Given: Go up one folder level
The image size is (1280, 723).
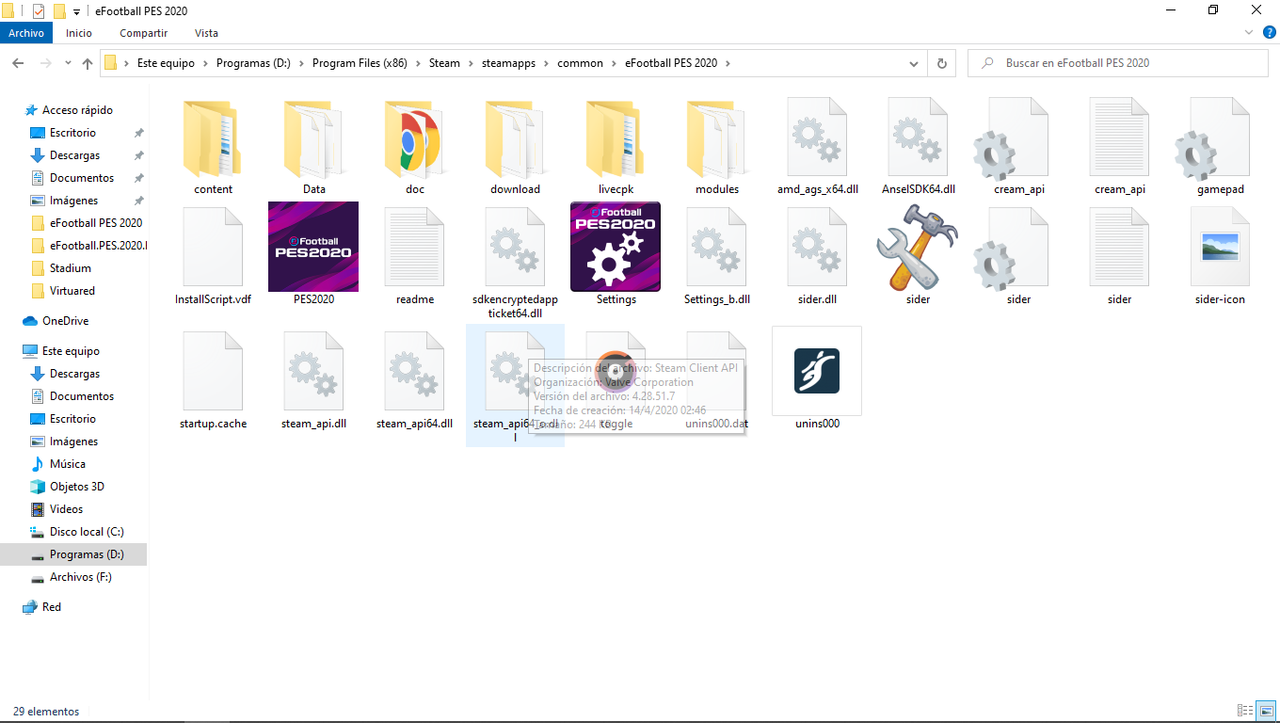Looking at the screenshot, I should click(88, 63).
